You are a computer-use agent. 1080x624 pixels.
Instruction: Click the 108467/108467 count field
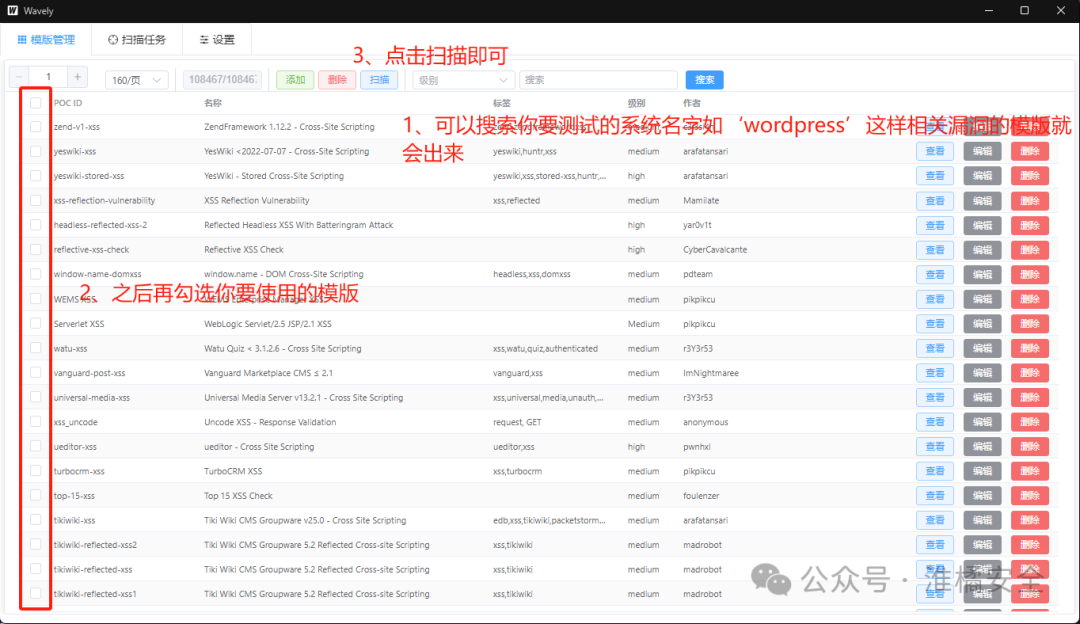(223, 80)
